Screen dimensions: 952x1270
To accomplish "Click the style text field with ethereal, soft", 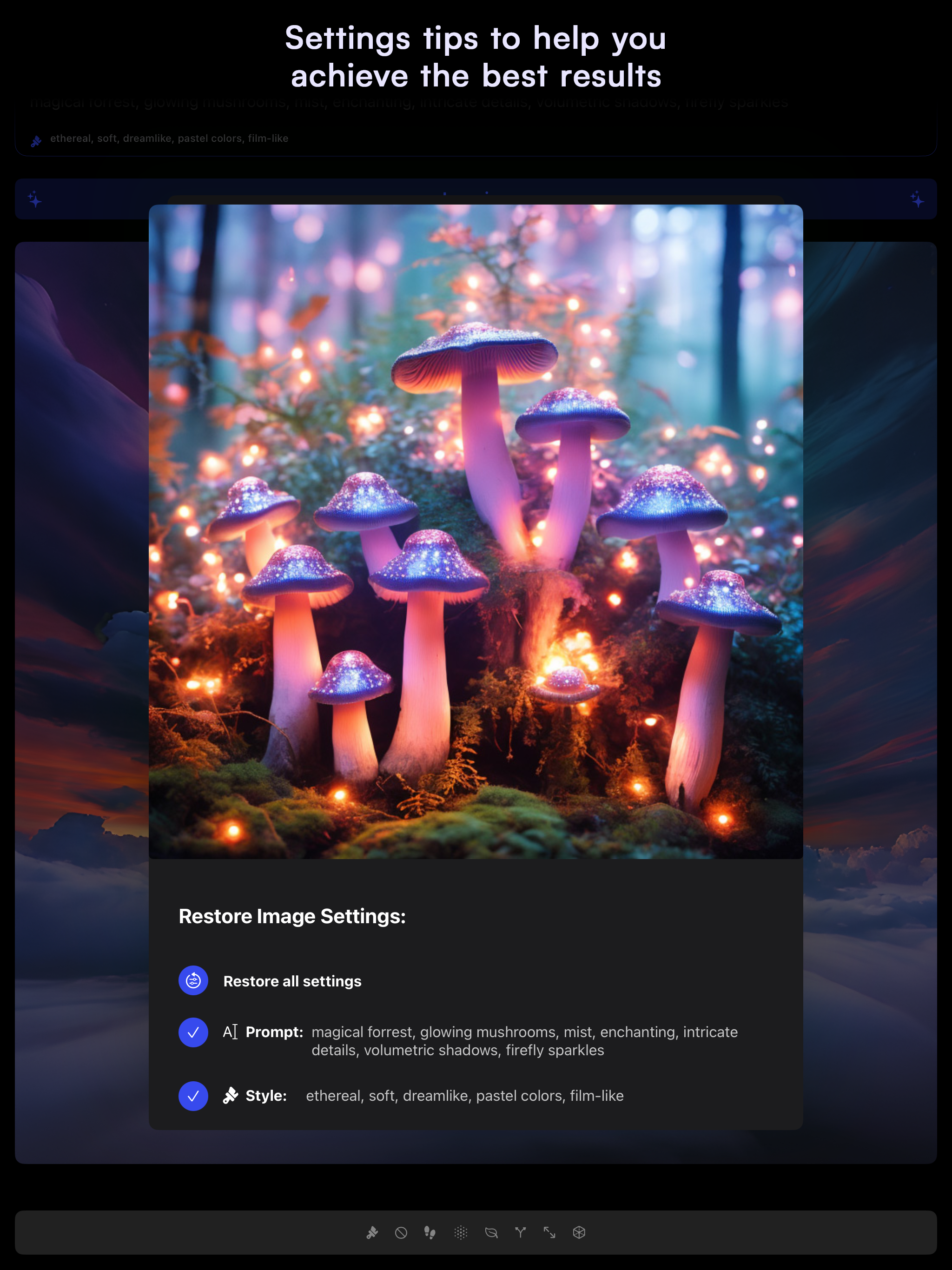I will pyautogui.click(x=169, y=139).
